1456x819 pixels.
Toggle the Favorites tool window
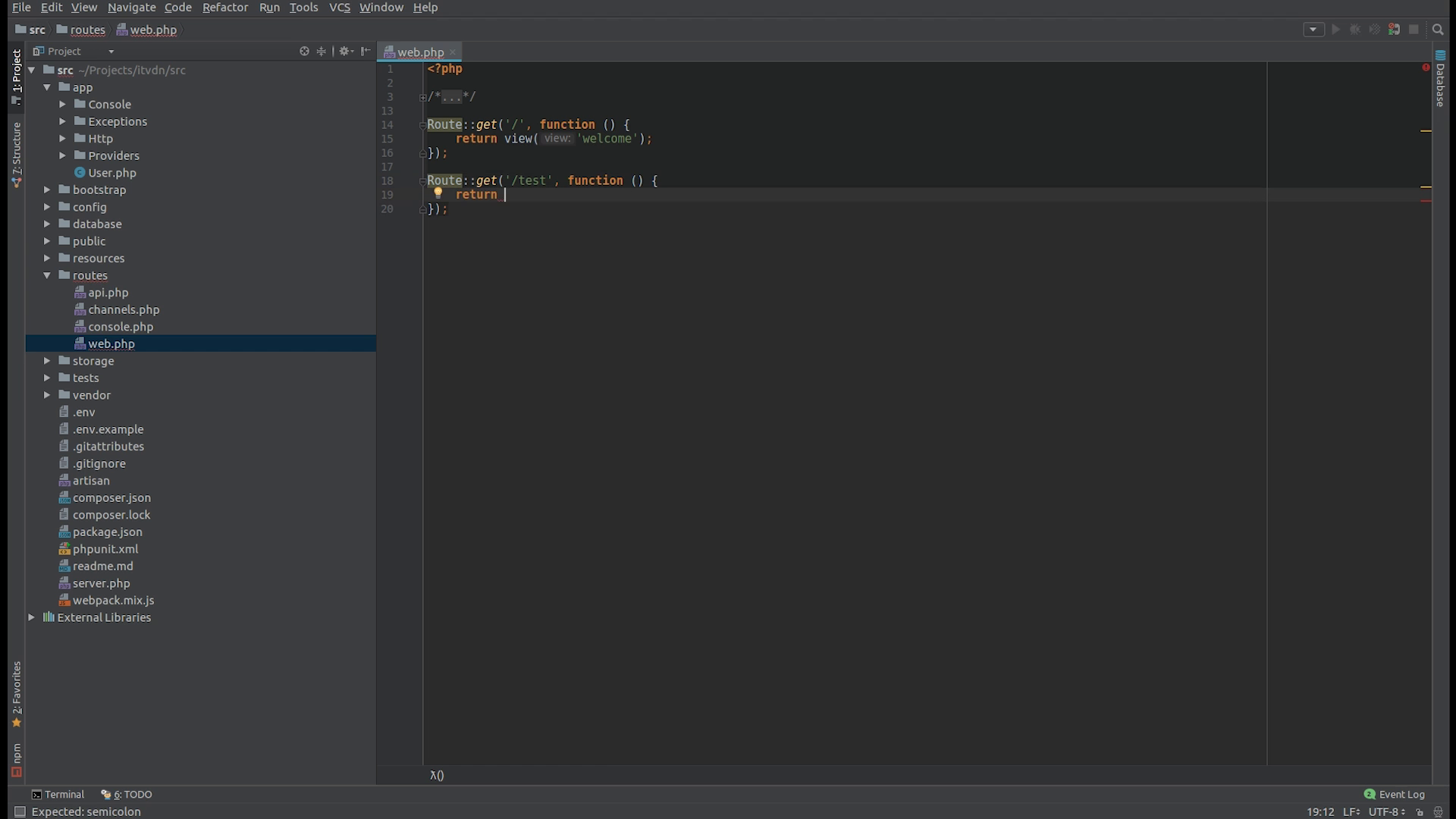pos(16,693)
